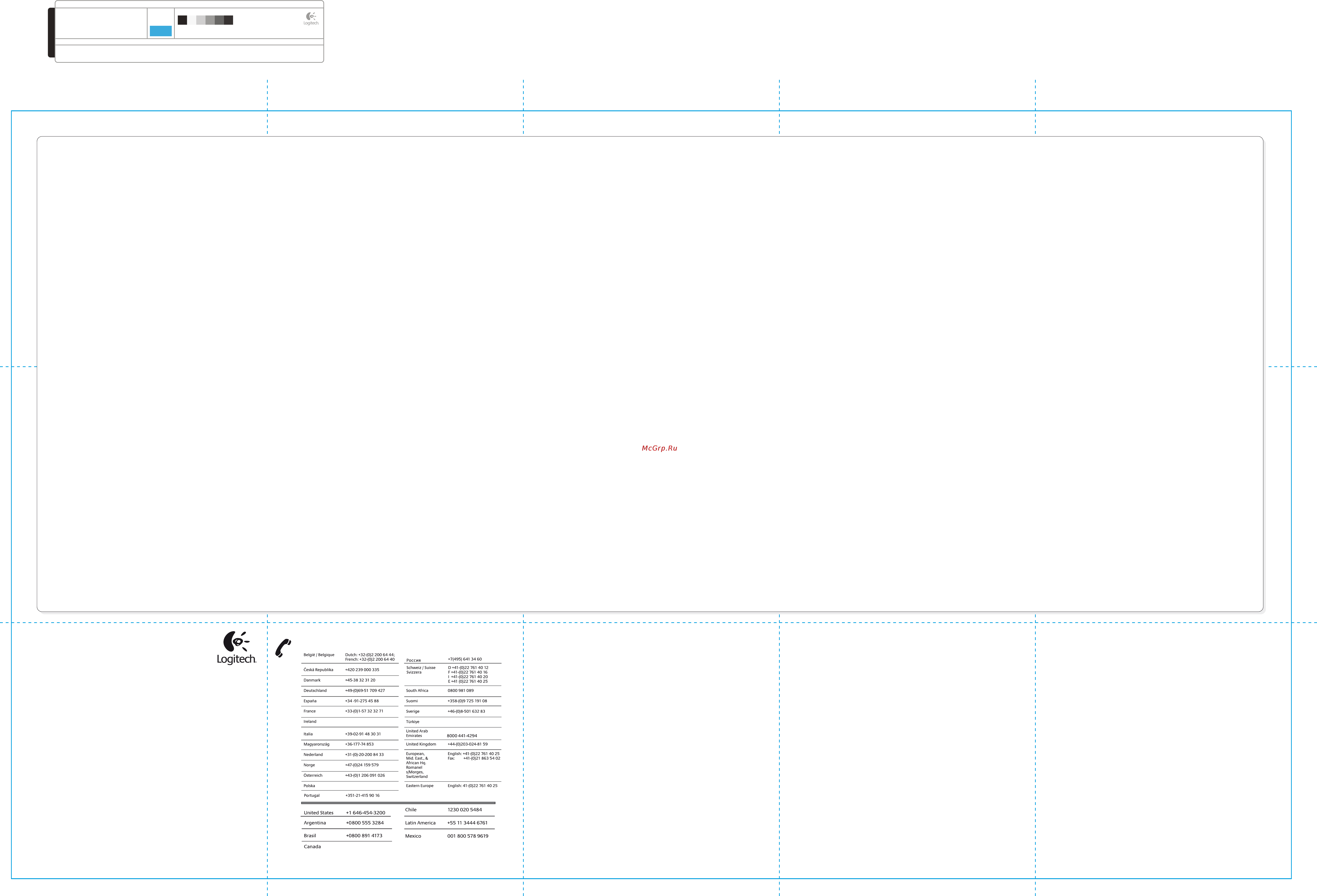Click the 'Türkiye' country label

(x=413, y=722)
